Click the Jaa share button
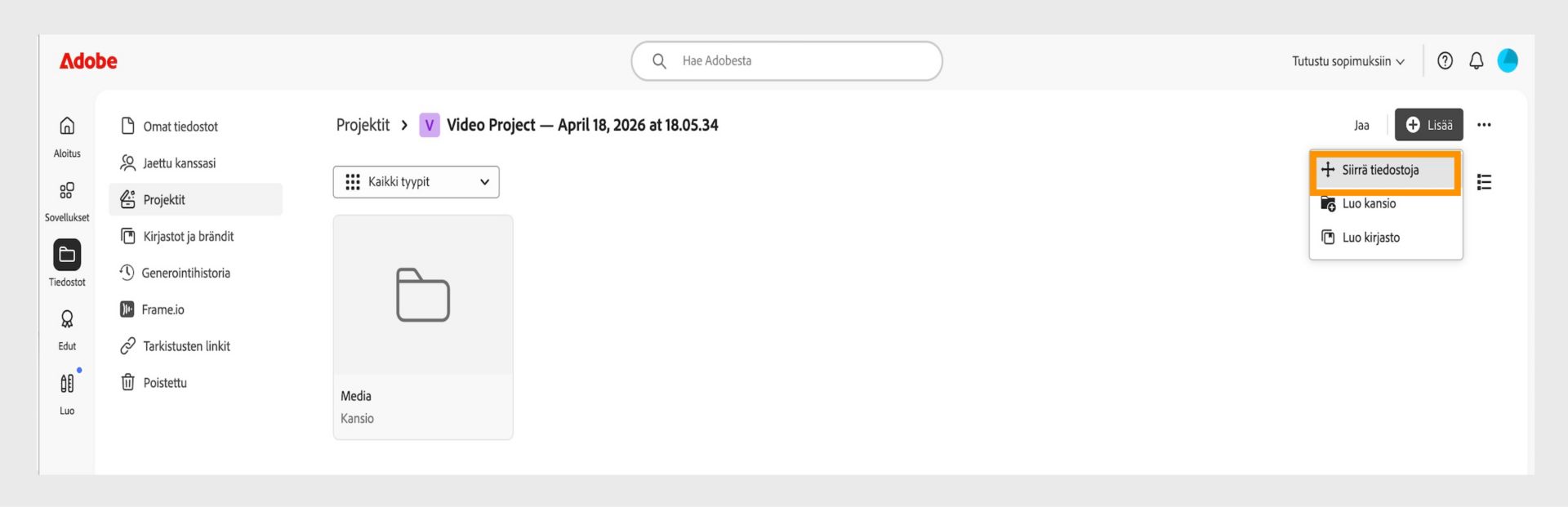The image size is (1568, 507). [x=1361, y=125]
